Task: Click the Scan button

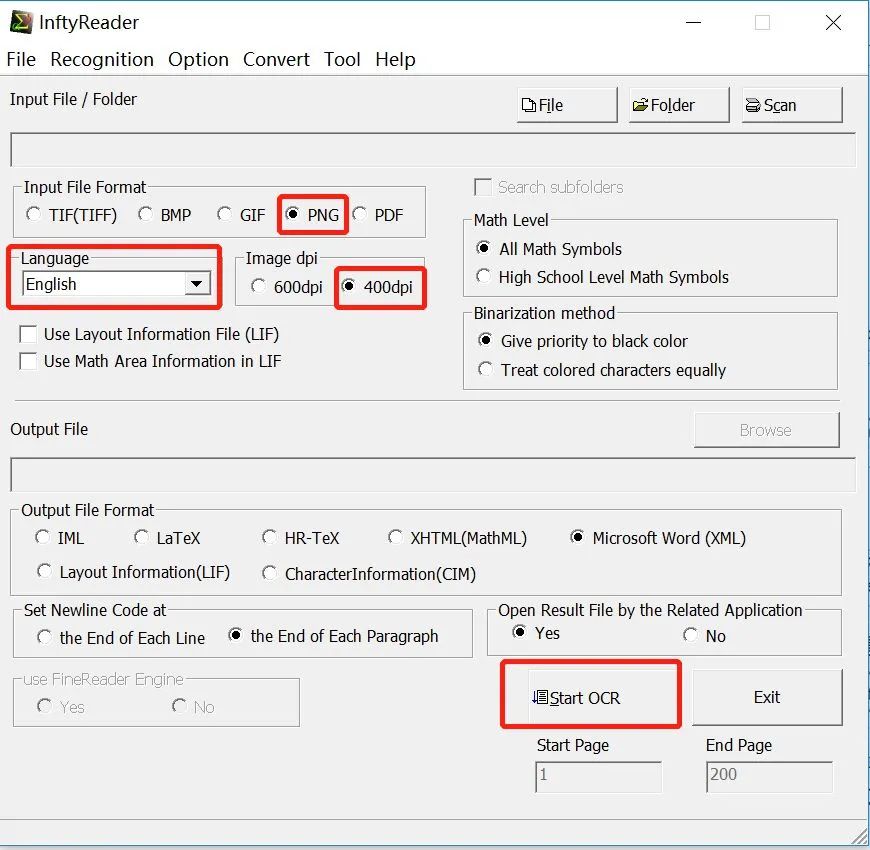Action: tap(792, 105)
